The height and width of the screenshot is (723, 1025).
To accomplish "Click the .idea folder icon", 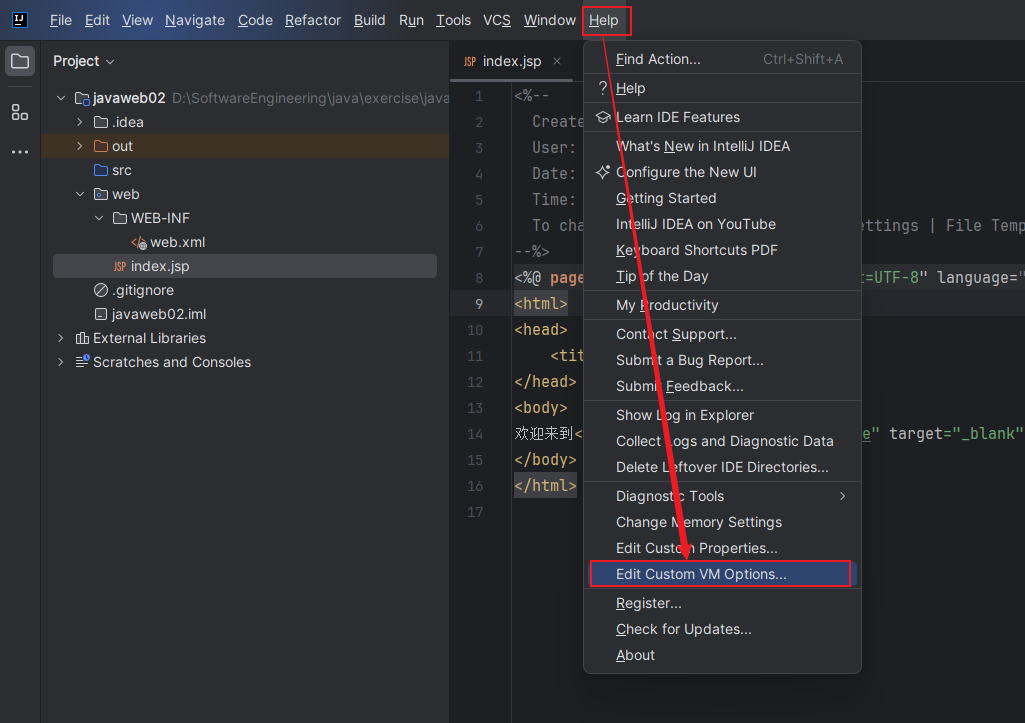I will click(101, 122).
